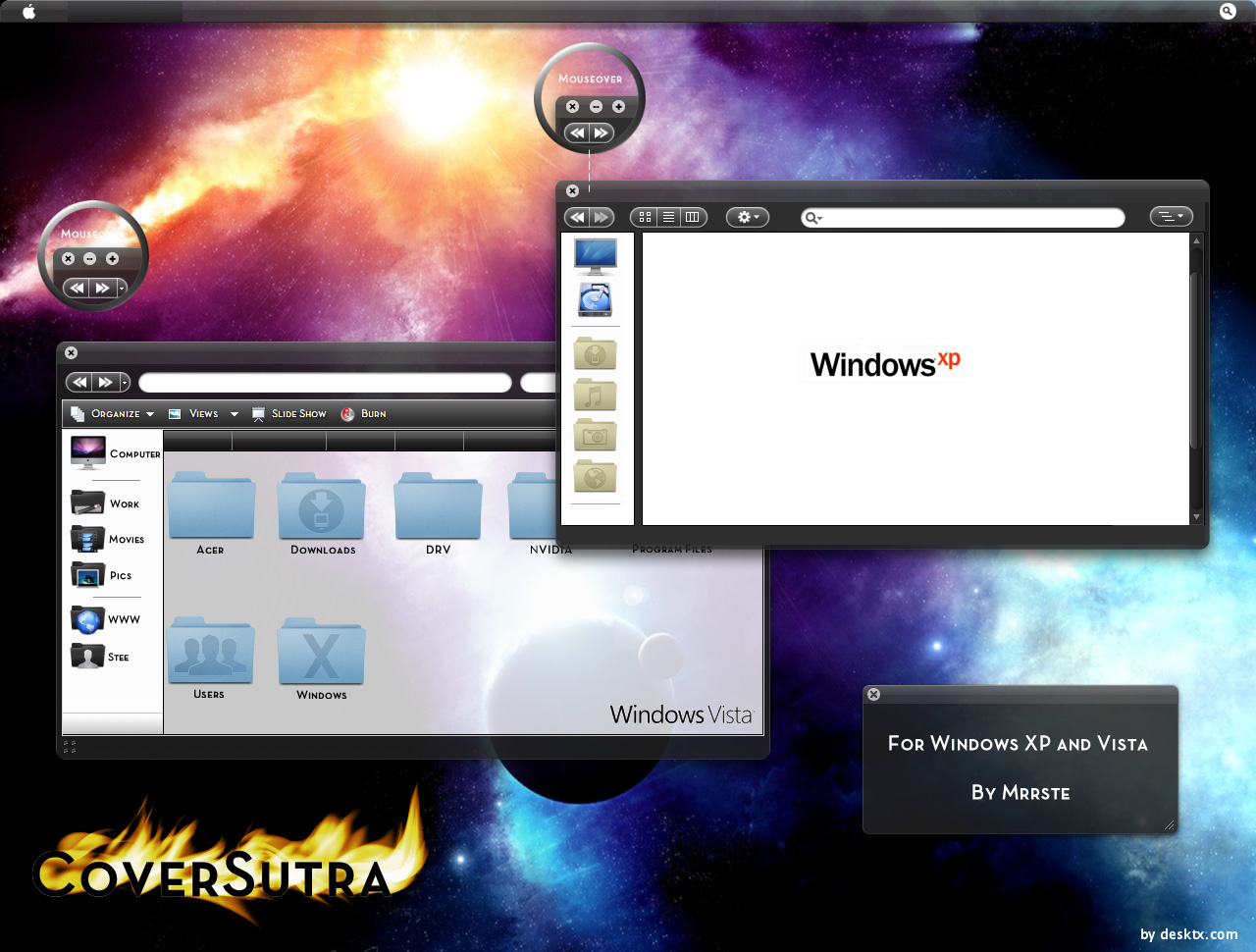
Task: Open small dropdown arrow in left Mouseover callout
Action: click(x=122, y=288)
